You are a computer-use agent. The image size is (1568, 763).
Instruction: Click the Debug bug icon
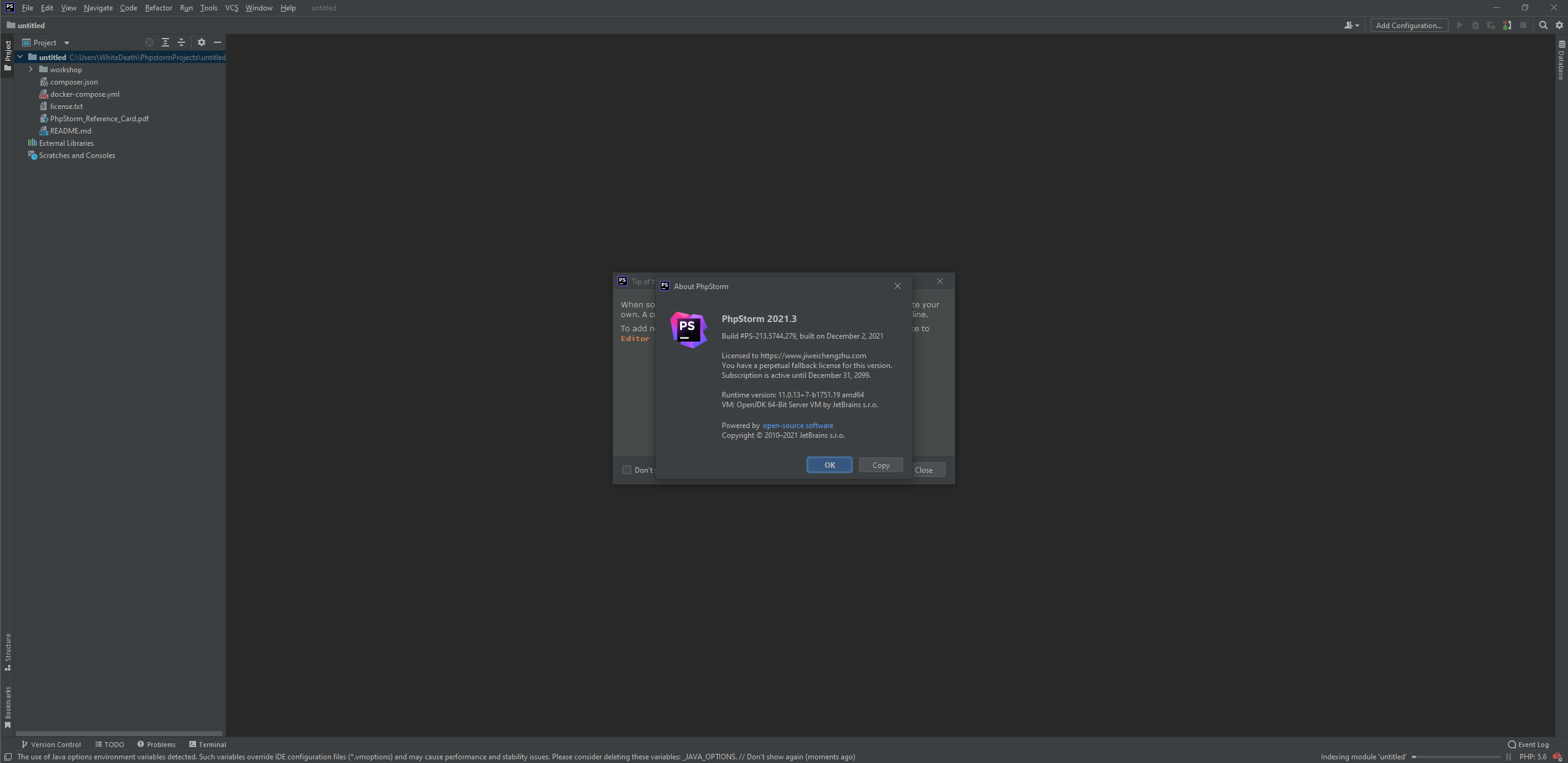(x=1475, y=25)
